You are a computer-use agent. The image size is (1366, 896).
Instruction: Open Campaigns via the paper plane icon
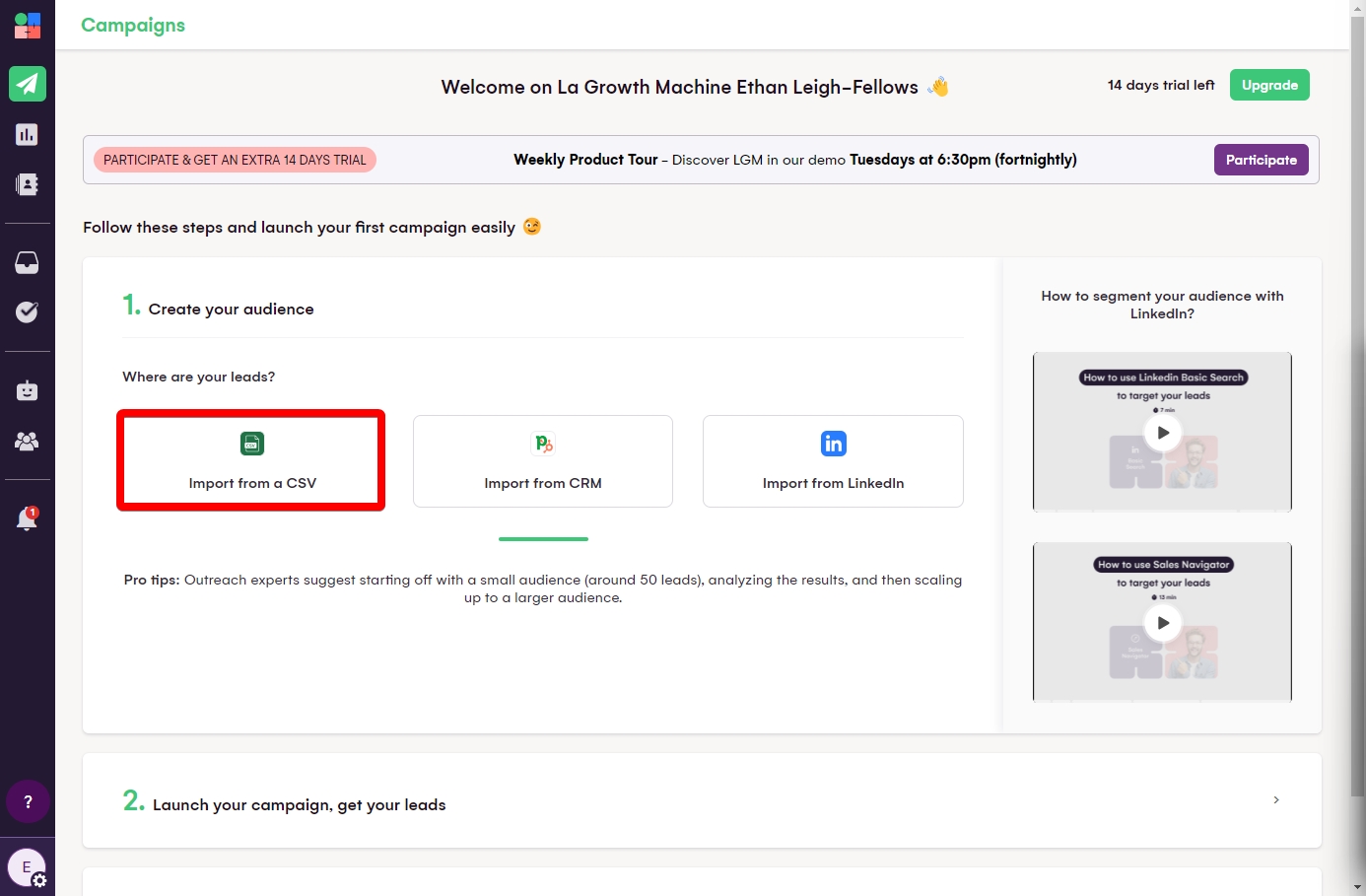click(x=28, y=84)
